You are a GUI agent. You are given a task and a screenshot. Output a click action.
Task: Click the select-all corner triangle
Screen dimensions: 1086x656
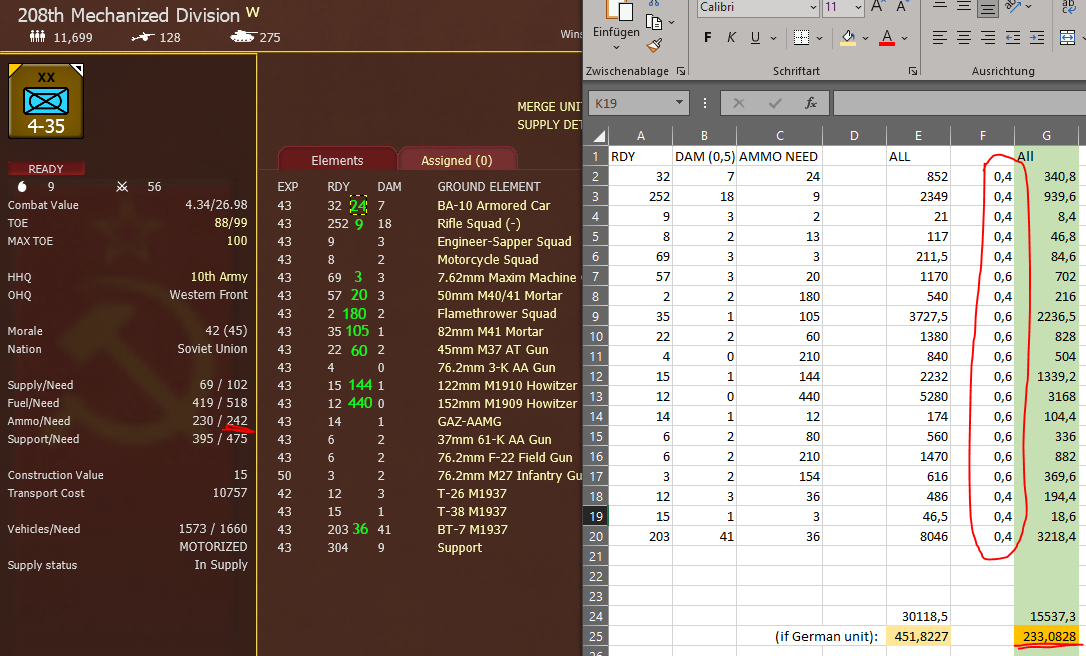click(599, 136)
